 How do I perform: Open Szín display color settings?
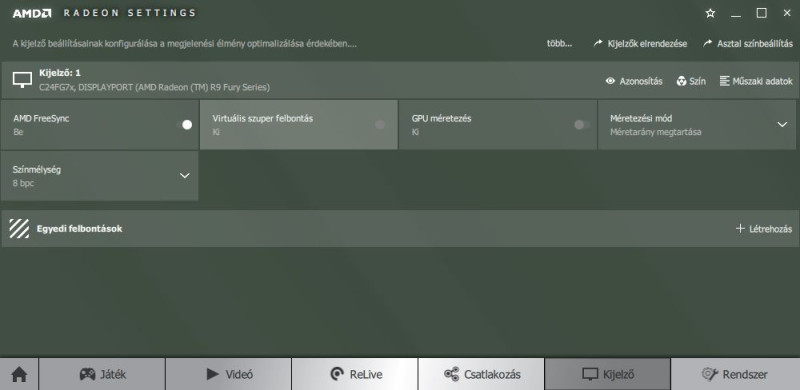click(697, 81)
